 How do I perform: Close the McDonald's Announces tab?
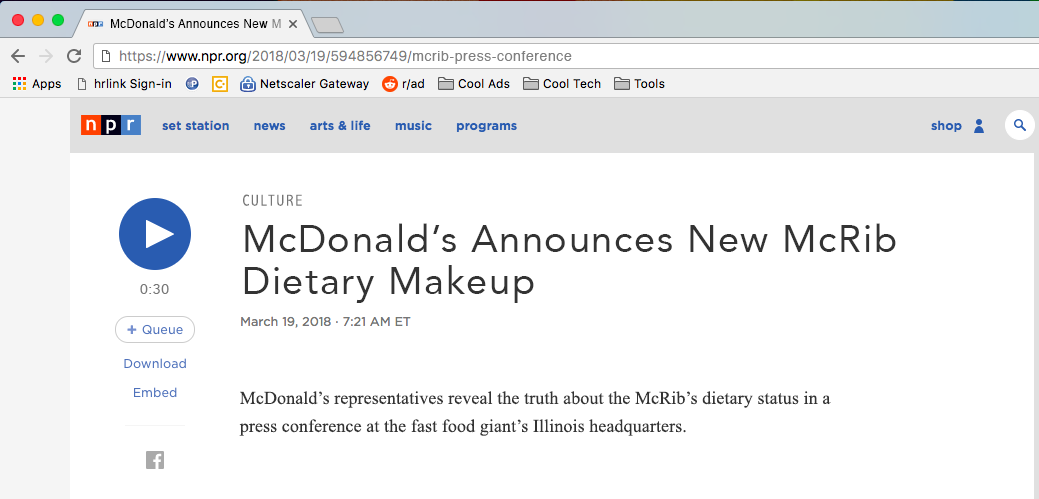coord(293,24)
